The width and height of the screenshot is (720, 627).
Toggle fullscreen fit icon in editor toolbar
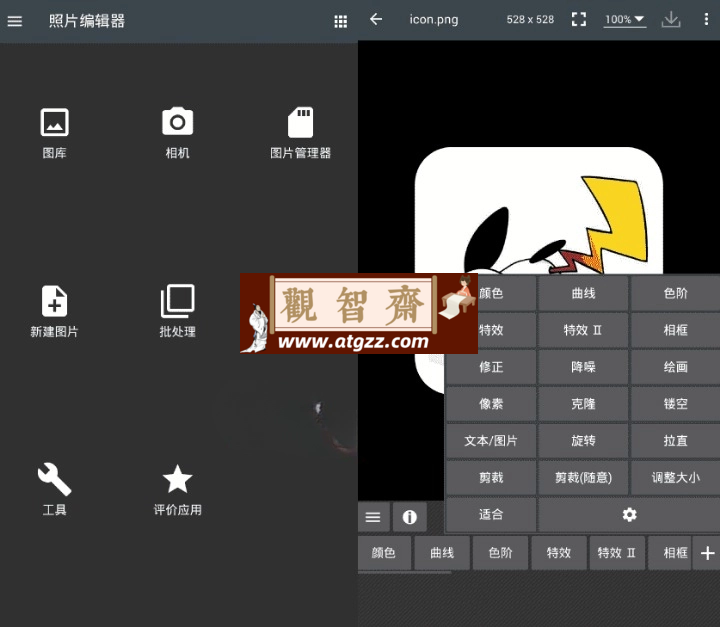pos(579,19)
